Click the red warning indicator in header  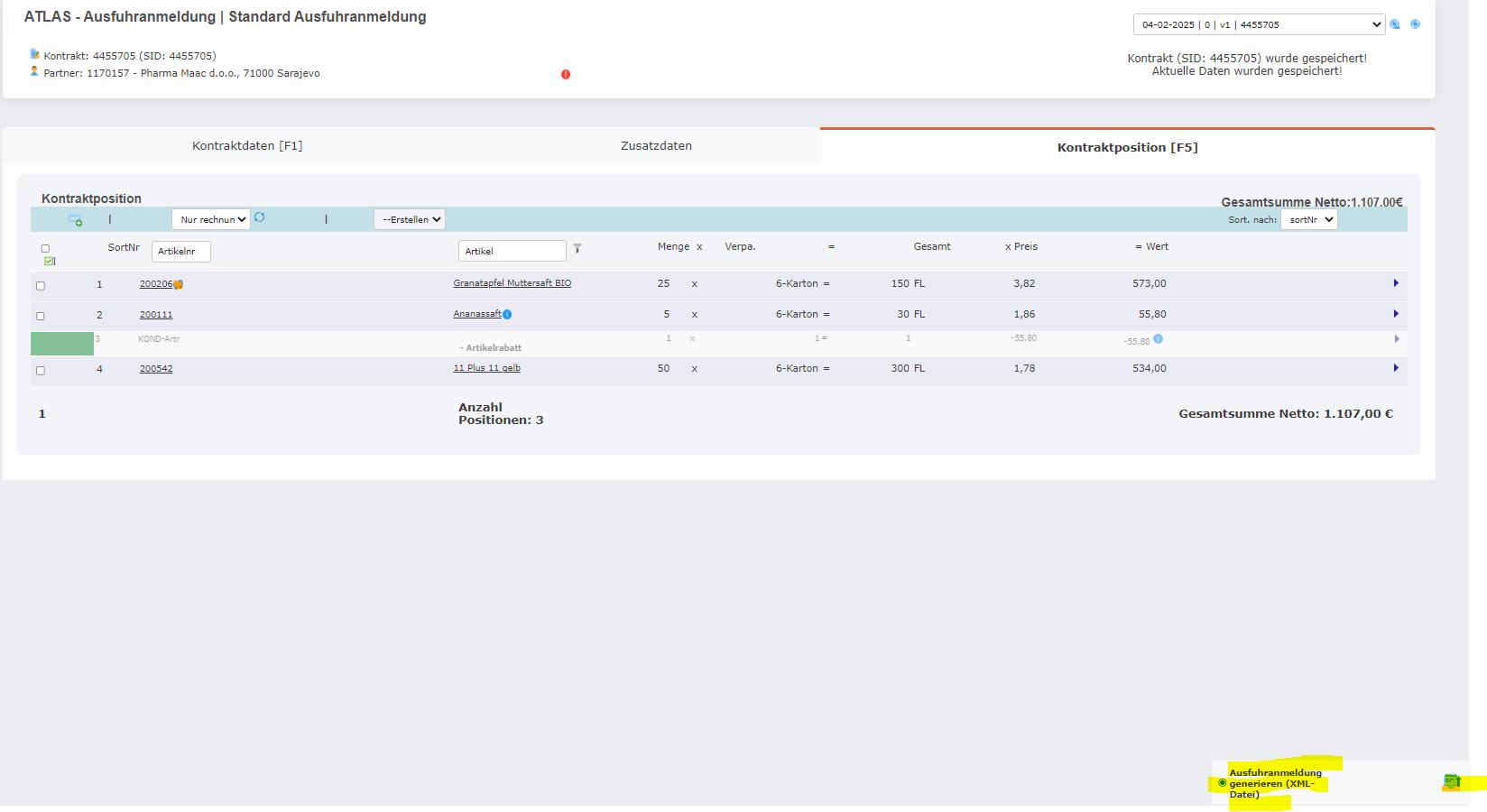566,75
